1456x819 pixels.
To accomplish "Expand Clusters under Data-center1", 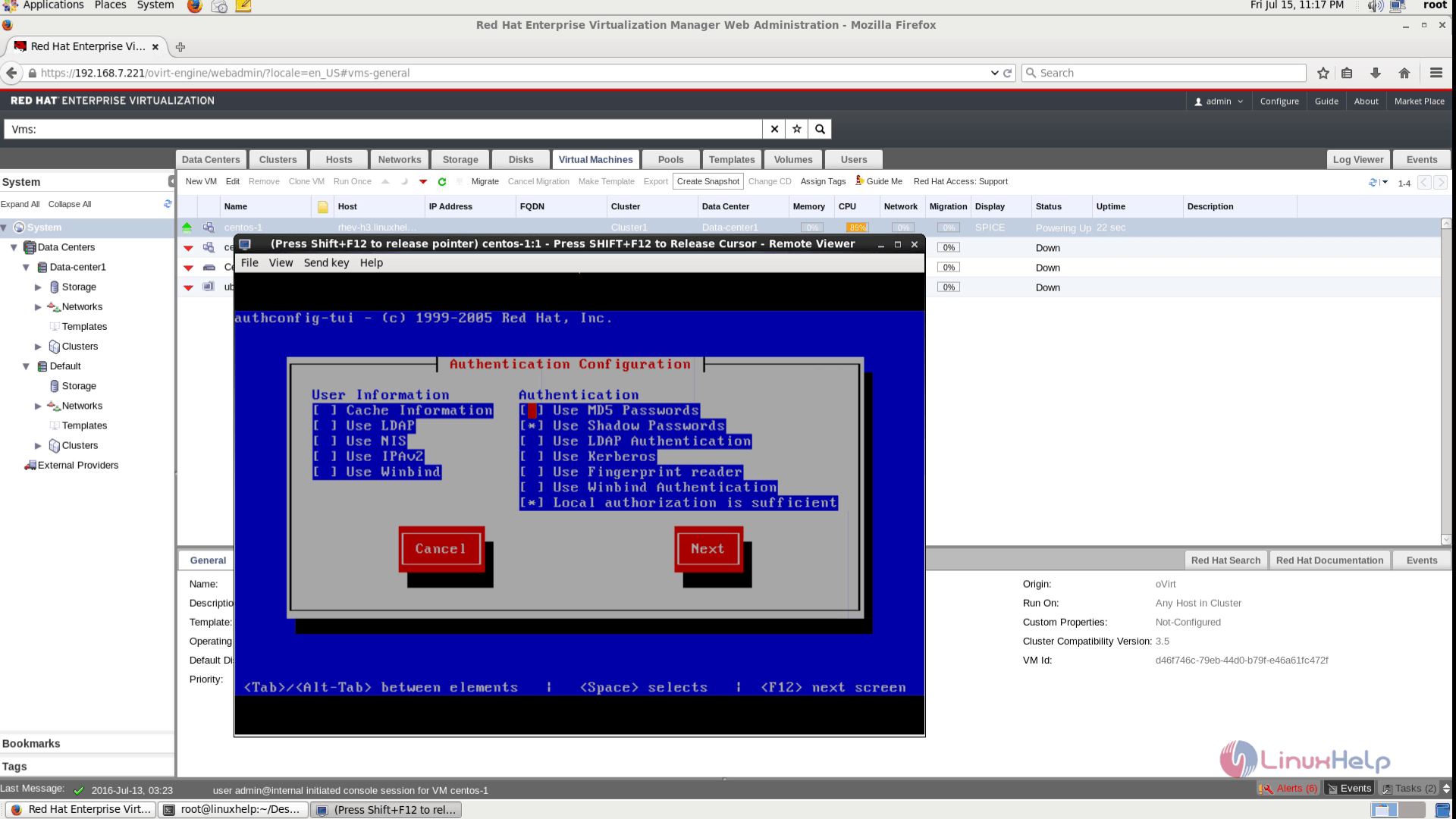I will [x=38, y=347].
